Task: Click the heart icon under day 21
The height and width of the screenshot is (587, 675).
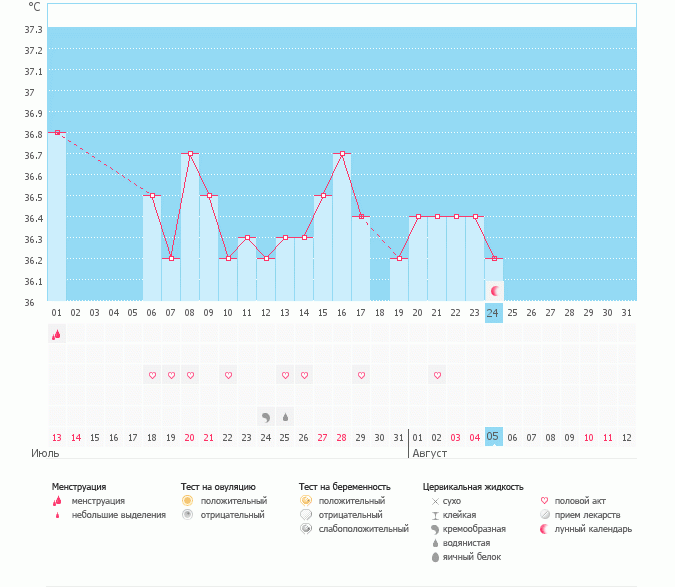Action: pyautogui.click(x=436, y=376)
